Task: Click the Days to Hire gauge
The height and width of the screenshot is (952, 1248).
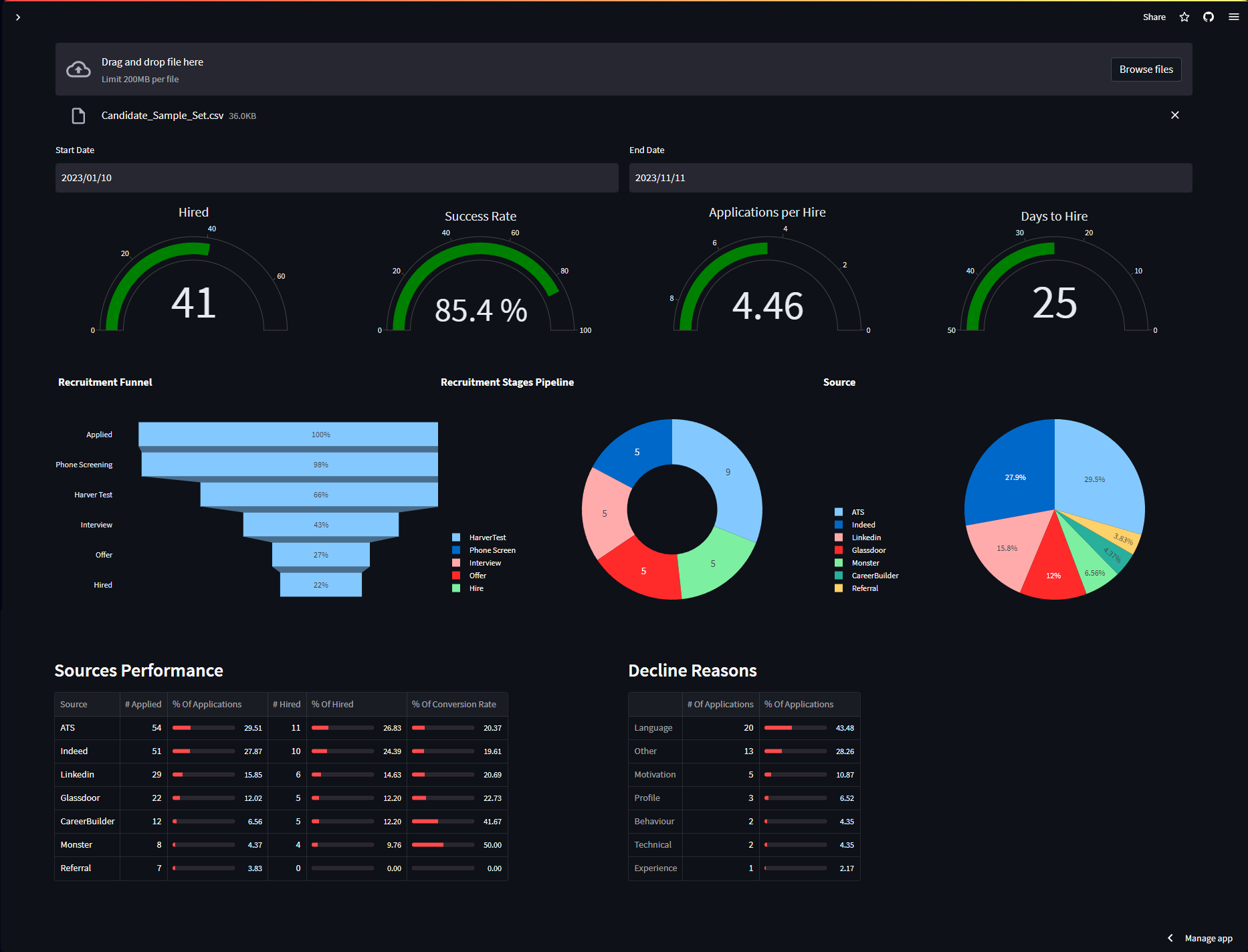Action: (1054, 284)
